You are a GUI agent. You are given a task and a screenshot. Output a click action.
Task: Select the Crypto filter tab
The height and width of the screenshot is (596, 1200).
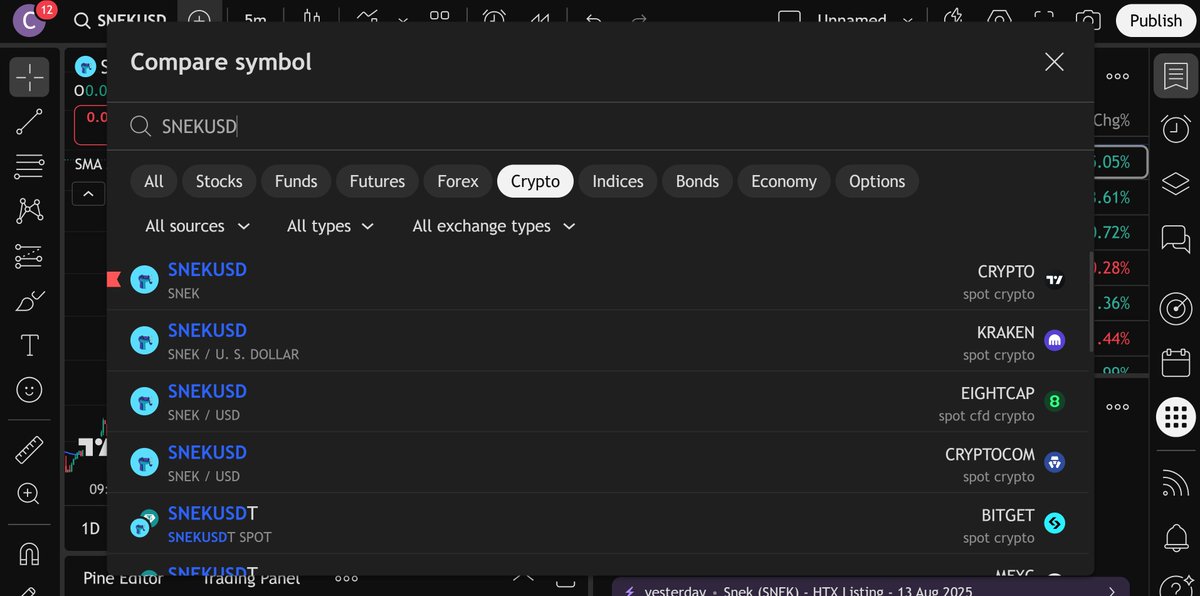pyautogui.click(x=535, y=181)
